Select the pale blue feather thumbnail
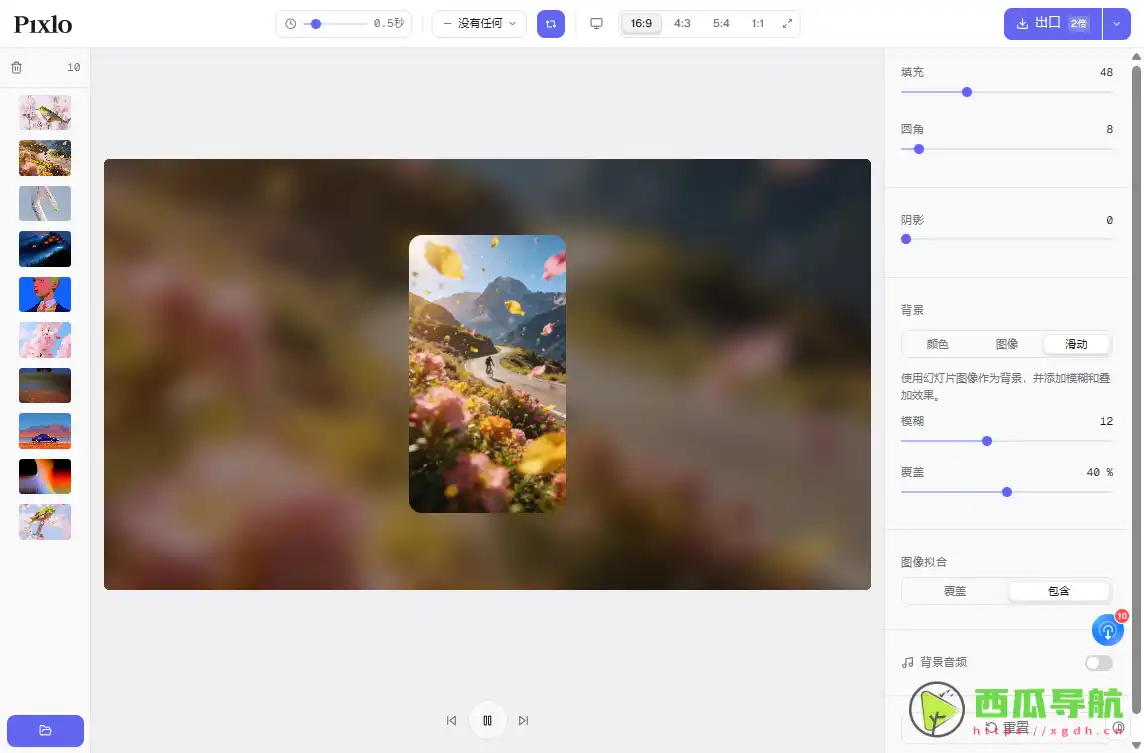This screenshot has width=1144, height=753. click(x=45, y=204)
